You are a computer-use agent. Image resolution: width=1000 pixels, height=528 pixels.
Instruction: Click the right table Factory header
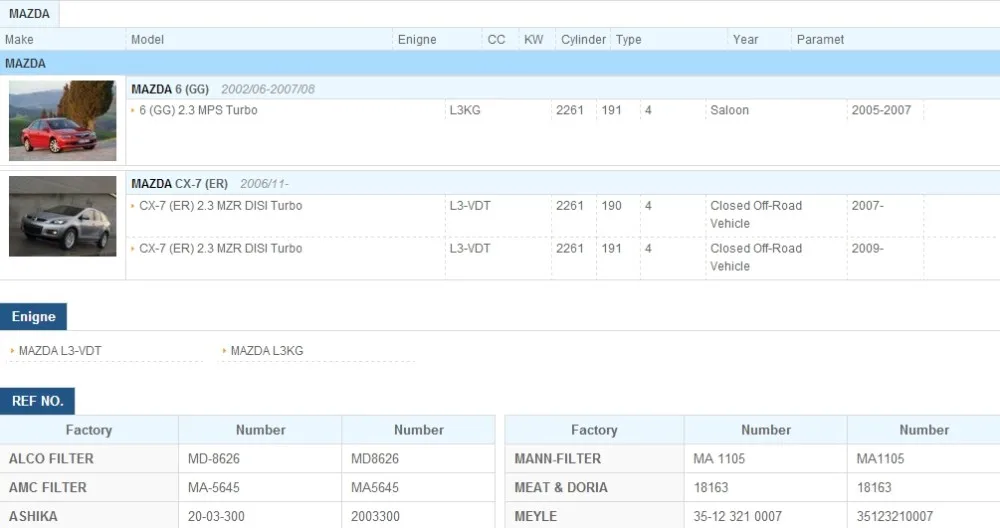(x=594, y=430)
